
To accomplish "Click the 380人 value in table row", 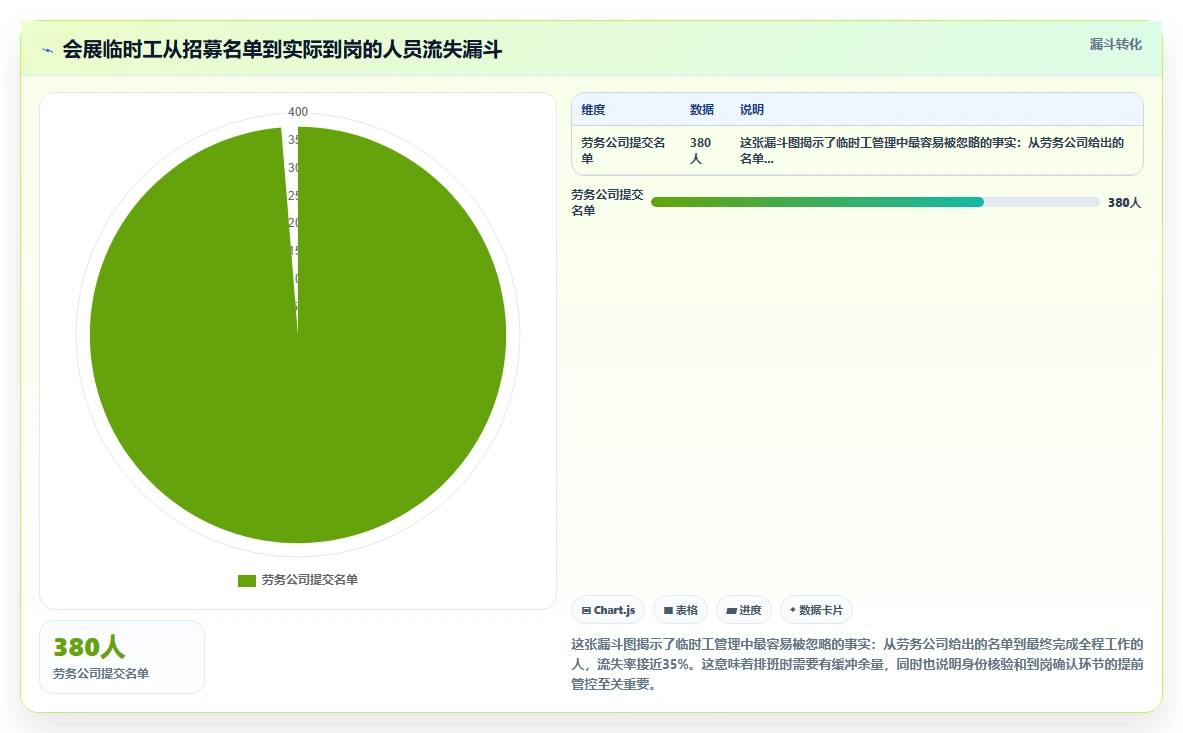I will 700,150.
